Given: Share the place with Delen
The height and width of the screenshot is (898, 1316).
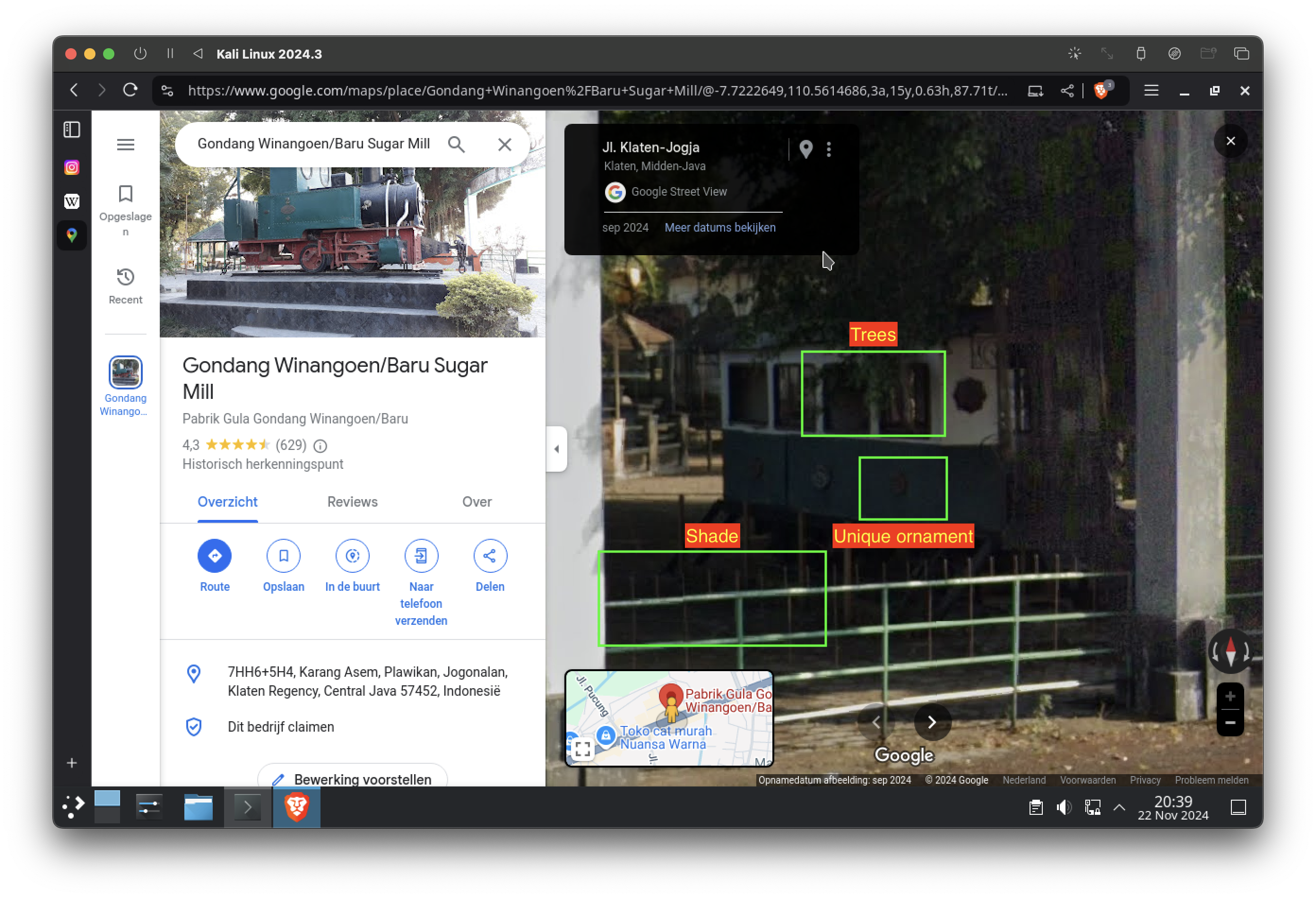Looking at the screenshot, I should click(490, 566).
